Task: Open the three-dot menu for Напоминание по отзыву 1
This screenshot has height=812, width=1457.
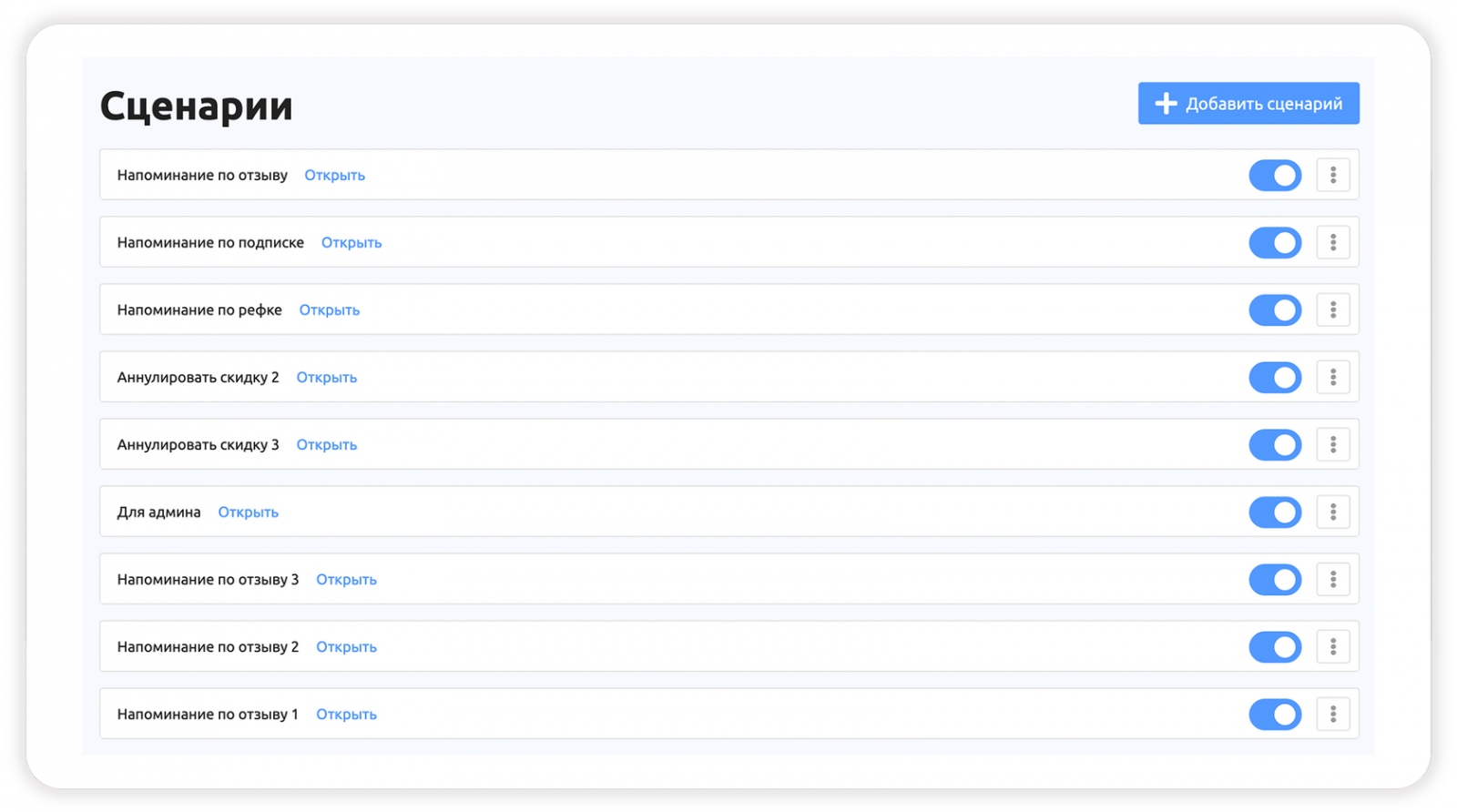Action: 1332,714
